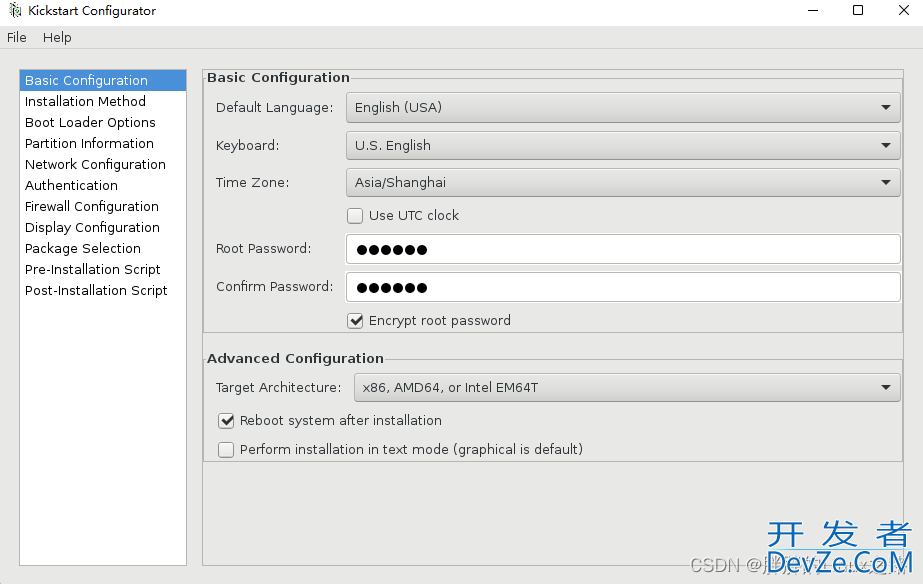Screen dimensions: 923x584
Task: Enable the Use UTC clock checkbox
Action: point(355,216)
